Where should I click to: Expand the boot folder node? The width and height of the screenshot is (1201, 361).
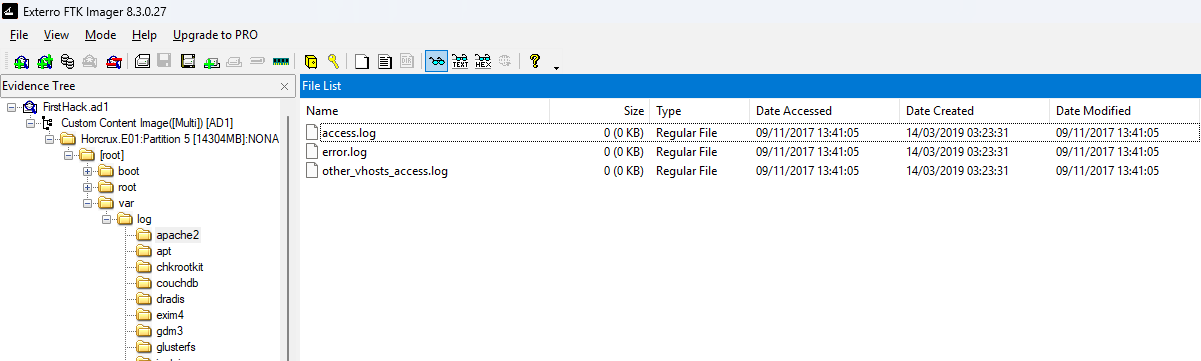pos(87,171)
